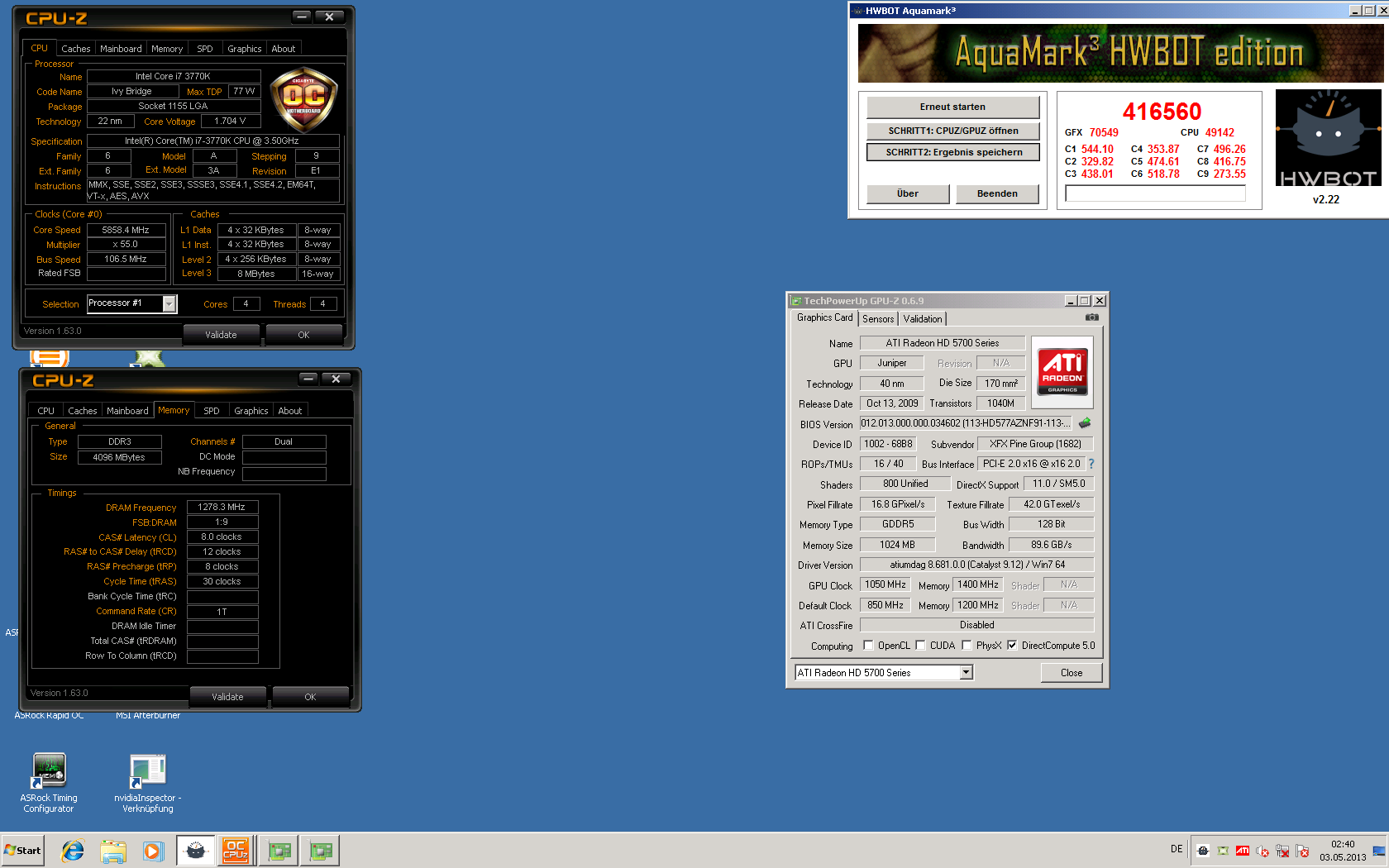Click the muted volume speaker tray icon
1389x868 pixels.
click(x=1263, y=851)
